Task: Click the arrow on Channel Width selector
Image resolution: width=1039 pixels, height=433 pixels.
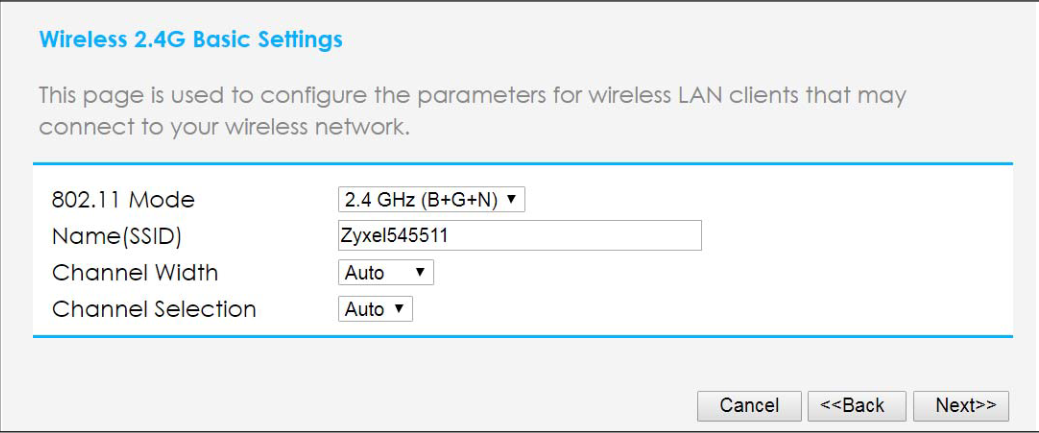Action: tap(420, 273)
